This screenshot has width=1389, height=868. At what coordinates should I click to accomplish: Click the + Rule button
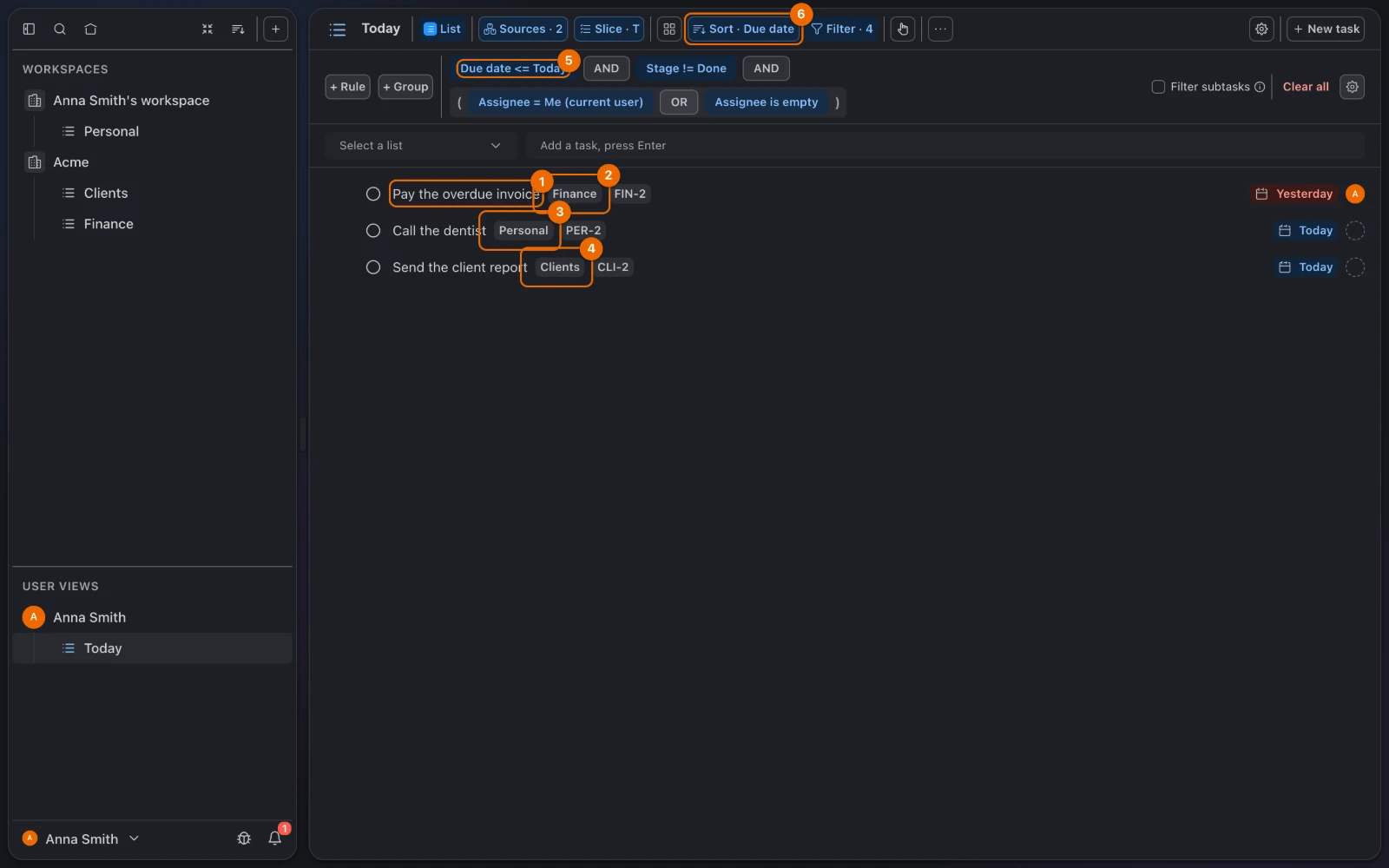click(x=348, y=87)
